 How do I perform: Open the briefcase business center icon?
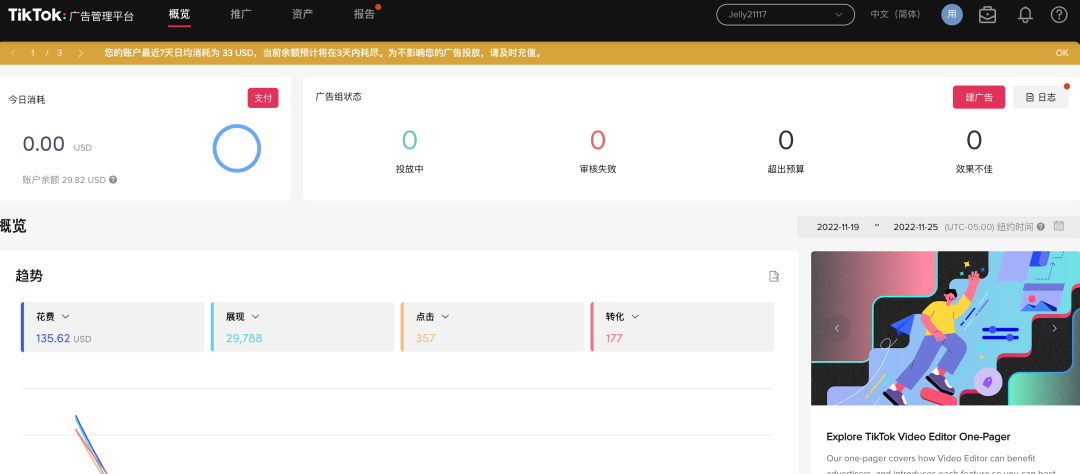click(988, 14)
